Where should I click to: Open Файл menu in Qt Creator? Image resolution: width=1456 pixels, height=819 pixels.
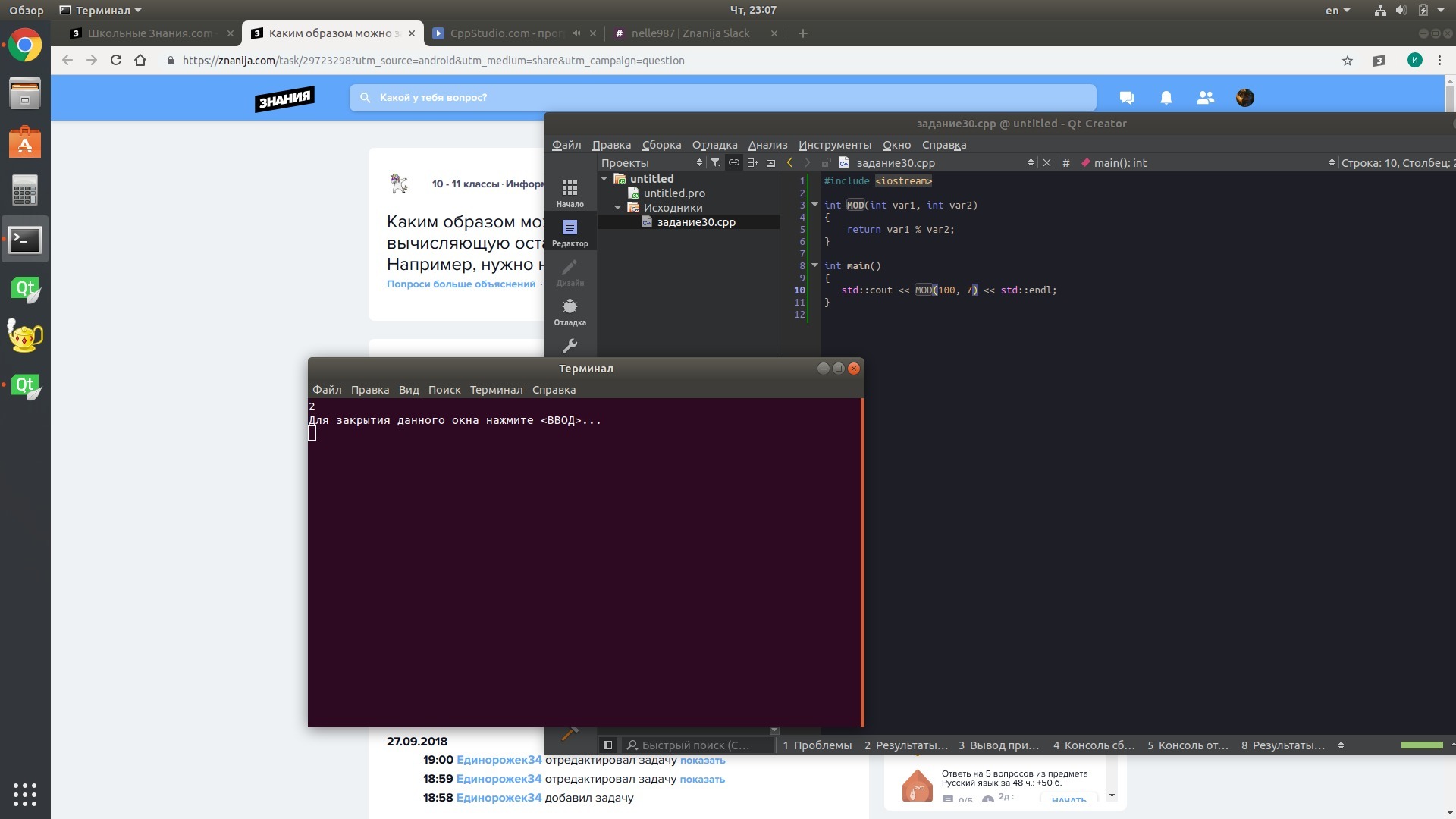[x=566, y=145]
